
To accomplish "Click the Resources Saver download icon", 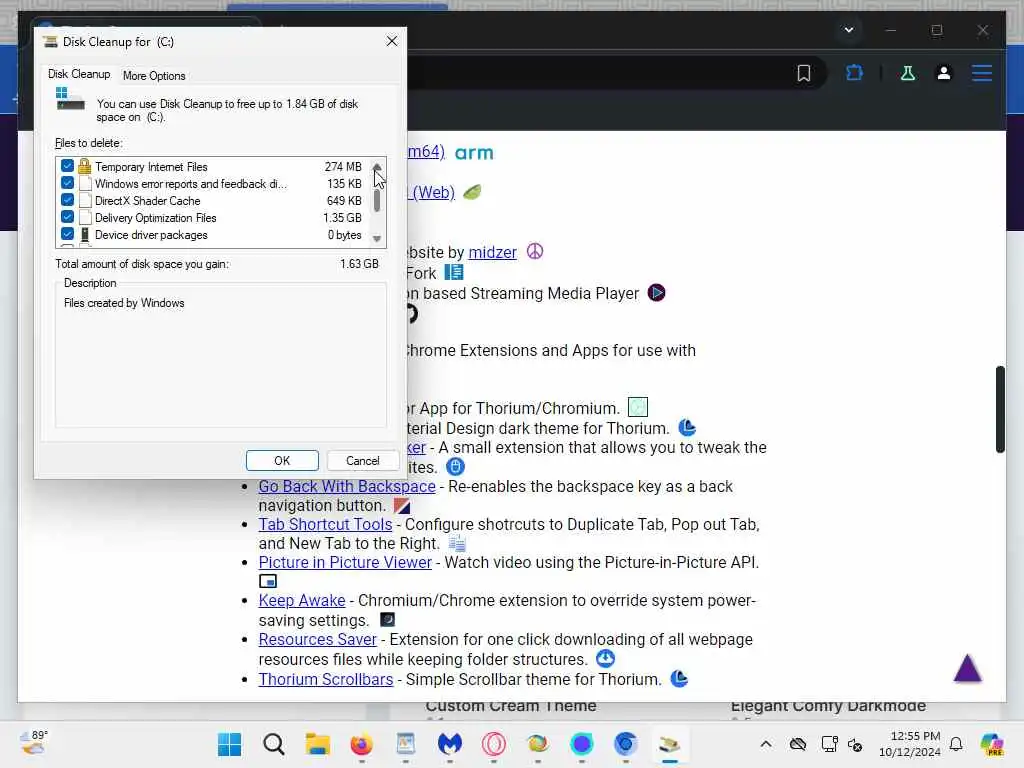I will 605,658.
